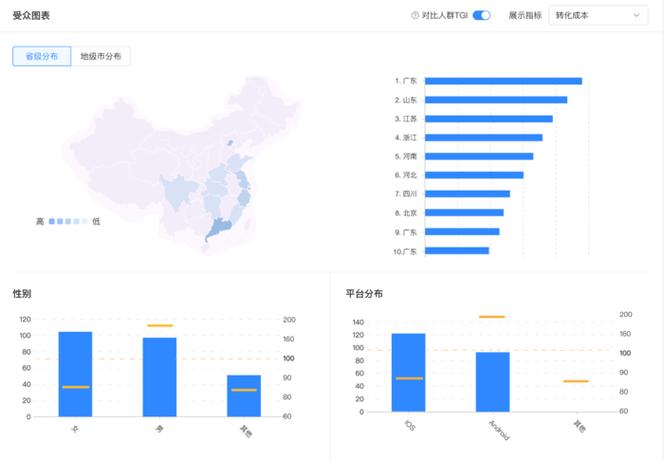Screen dimensions: 664x460
Task: Click the bar for 8. 北京
Action: click(464, 213)
